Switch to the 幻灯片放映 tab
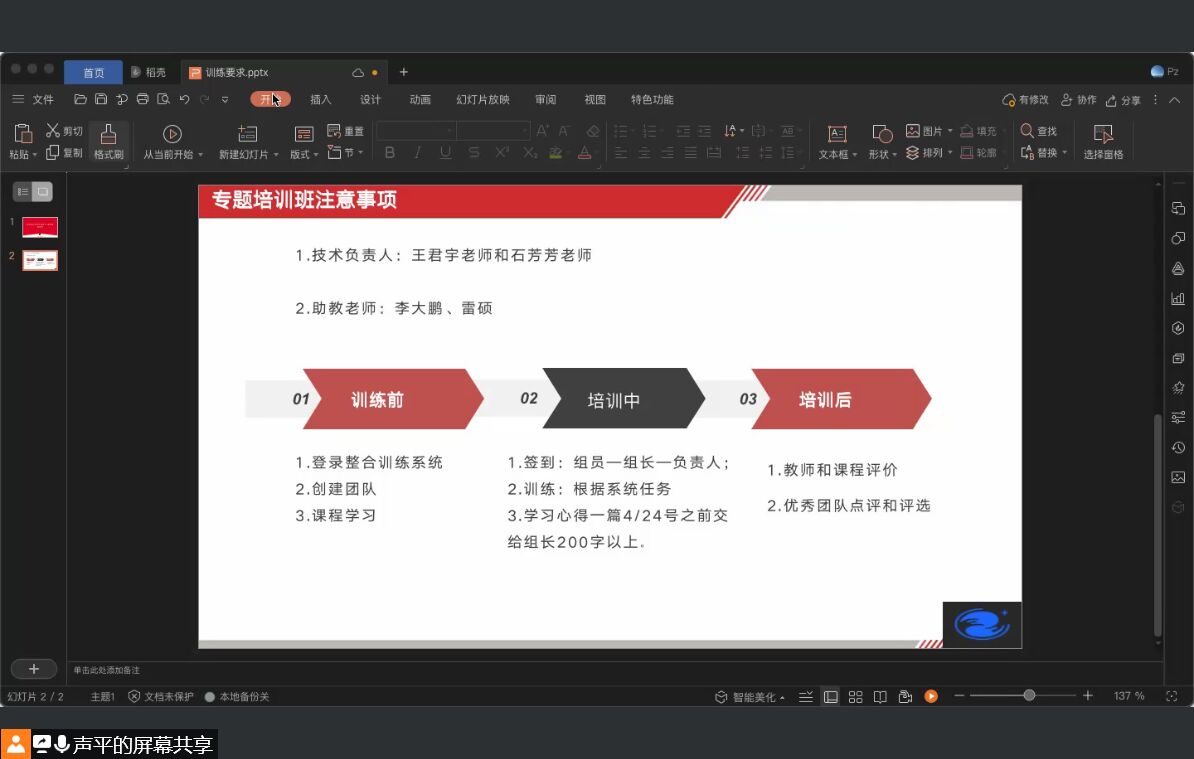 [483, 100]
